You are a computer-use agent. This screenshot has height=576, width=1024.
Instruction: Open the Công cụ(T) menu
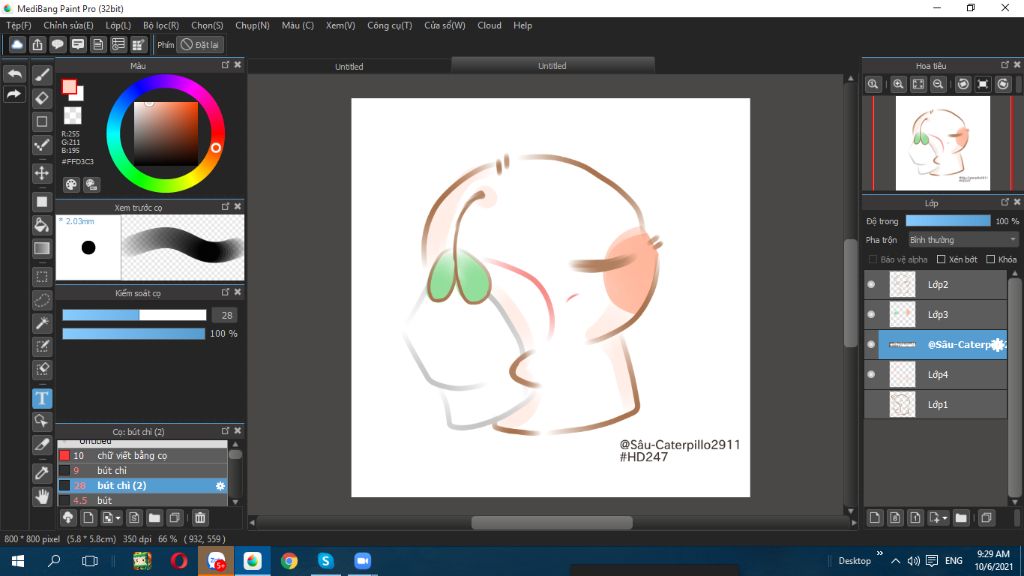[390, 25]
